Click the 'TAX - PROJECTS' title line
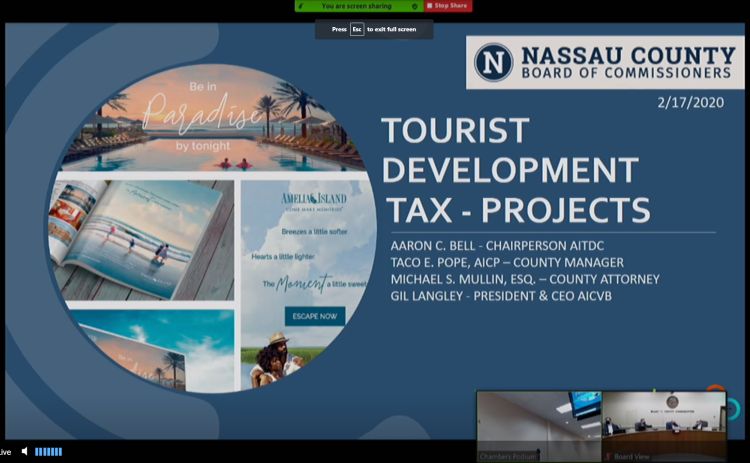 pos(518,210)
